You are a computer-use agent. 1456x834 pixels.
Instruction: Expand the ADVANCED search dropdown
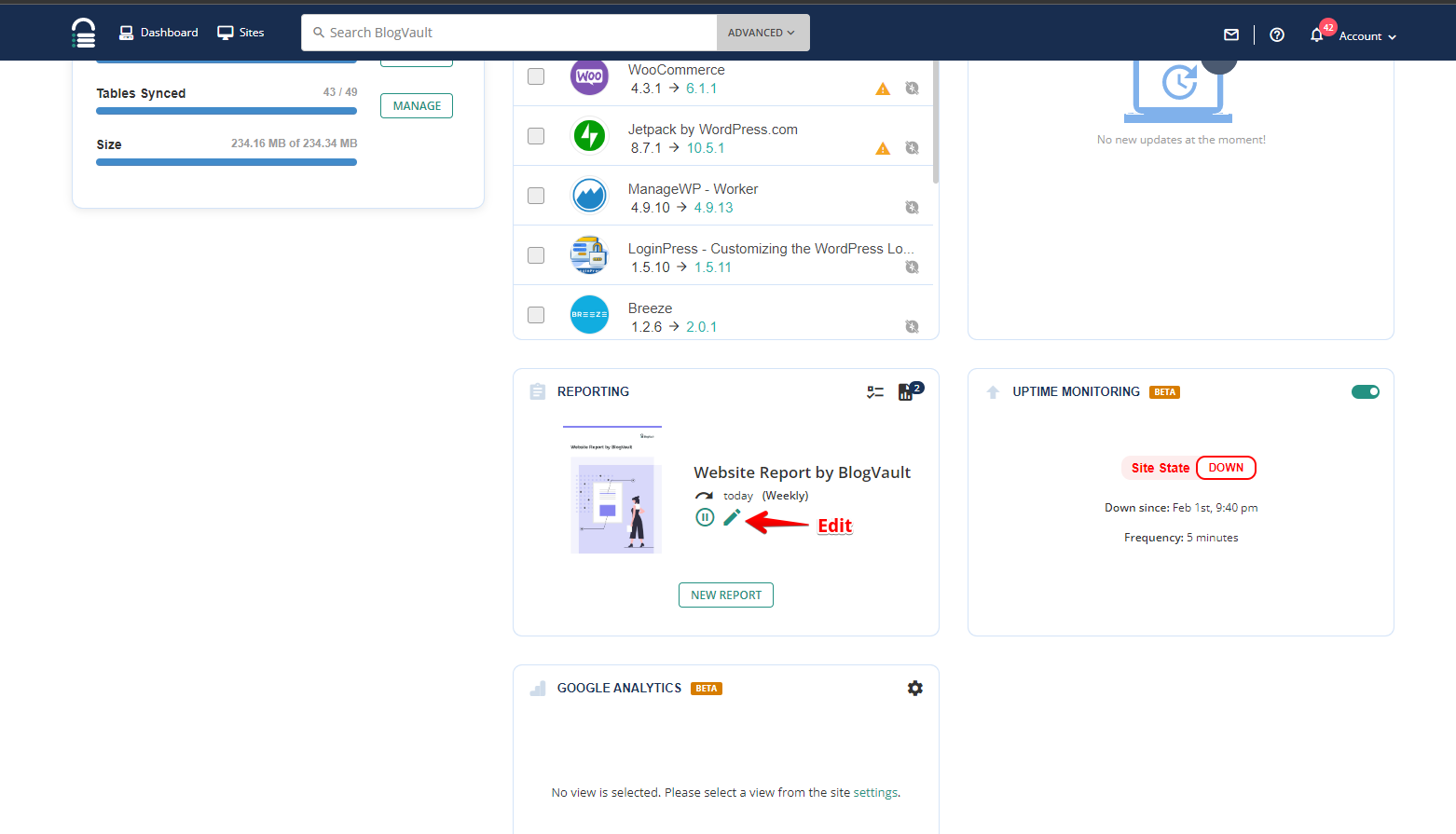762,33
